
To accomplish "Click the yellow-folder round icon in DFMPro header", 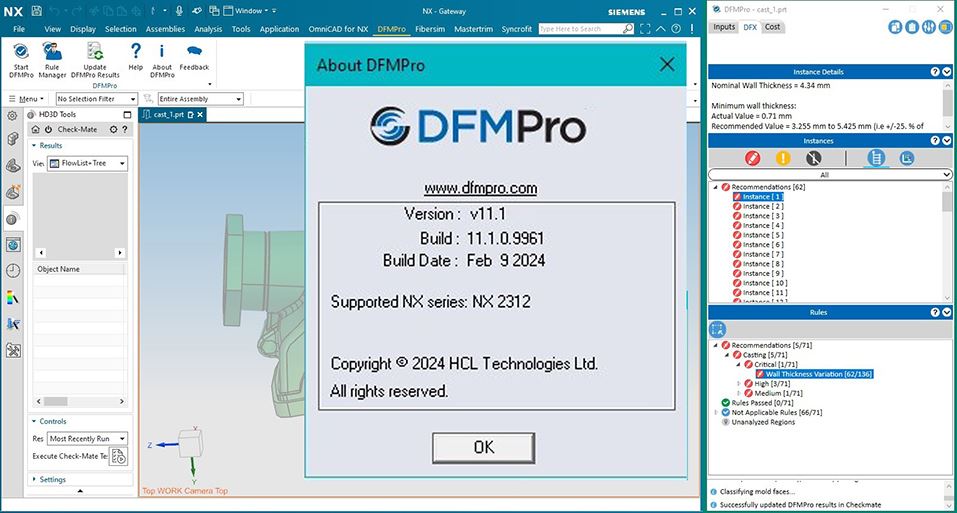I will (x=945, y=27).
